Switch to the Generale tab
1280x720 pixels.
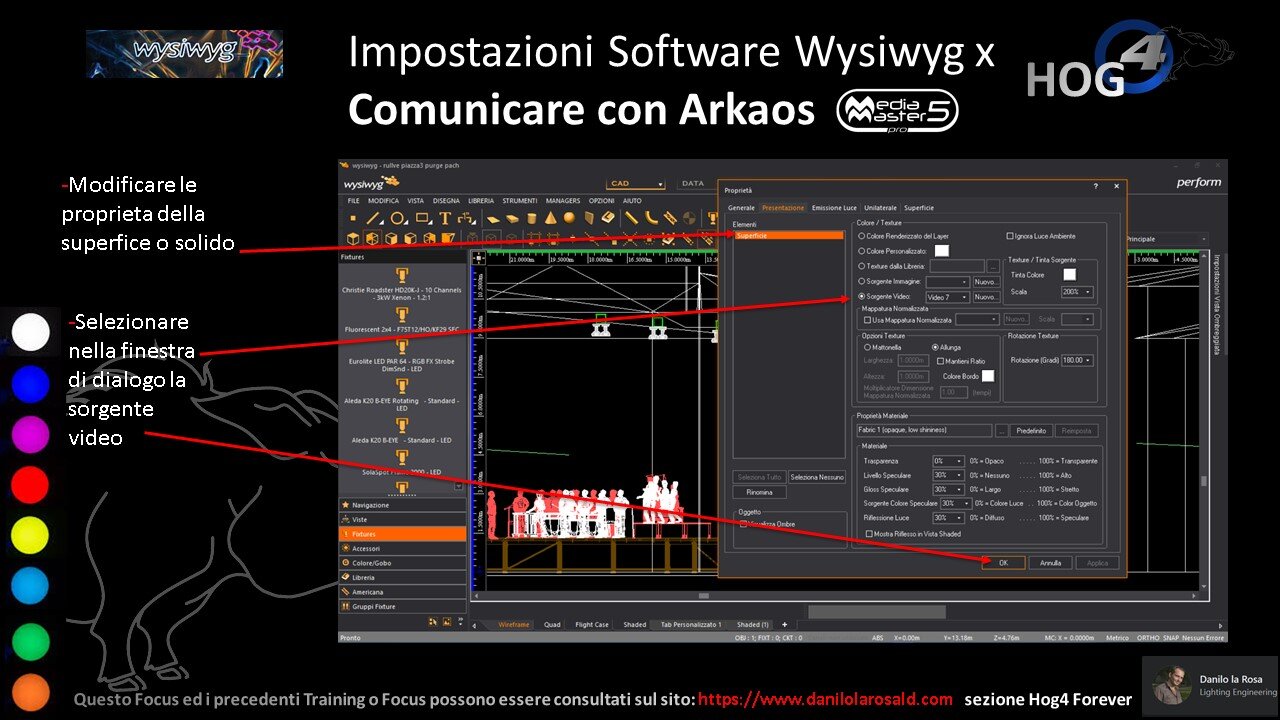pos(741,208)
